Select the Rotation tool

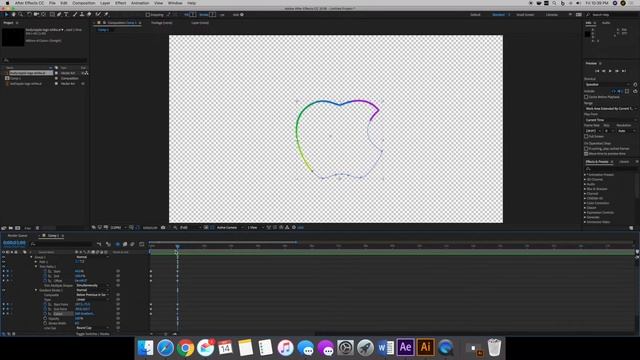coord(29,14)
